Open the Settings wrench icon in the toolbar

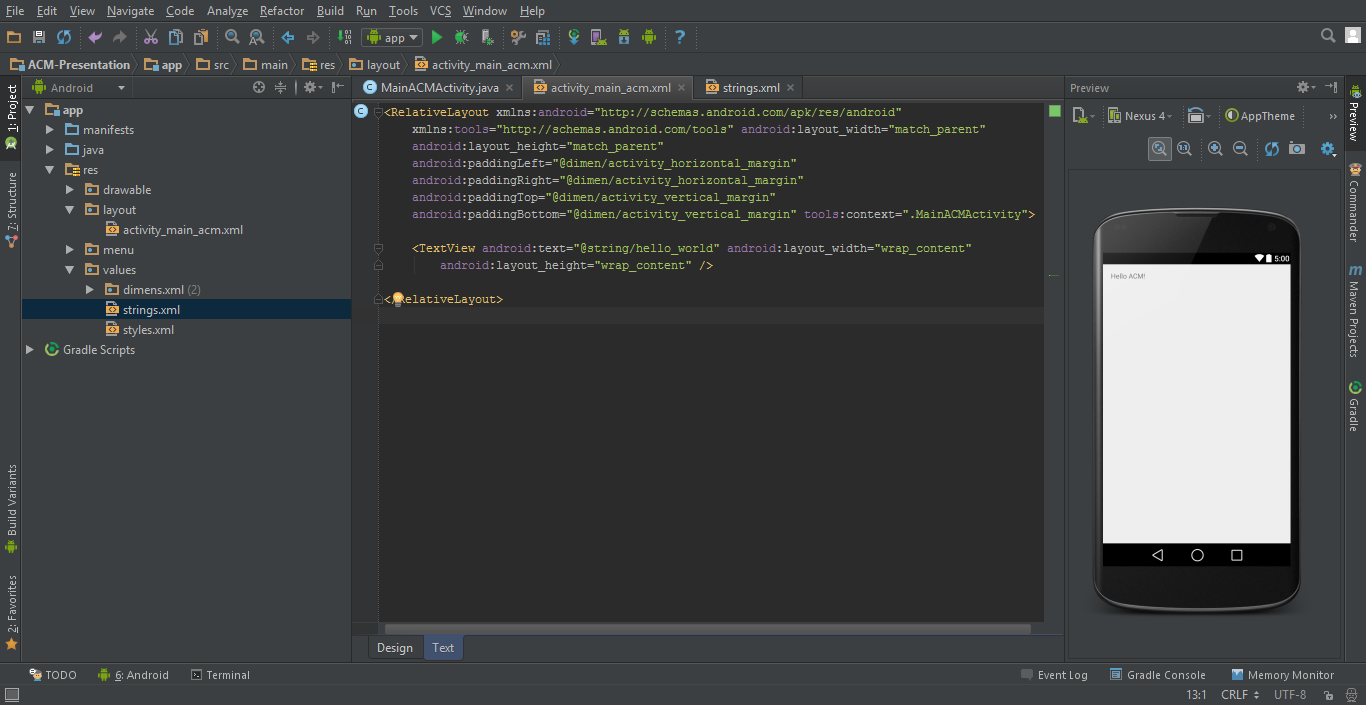click(x=519, y=37)
